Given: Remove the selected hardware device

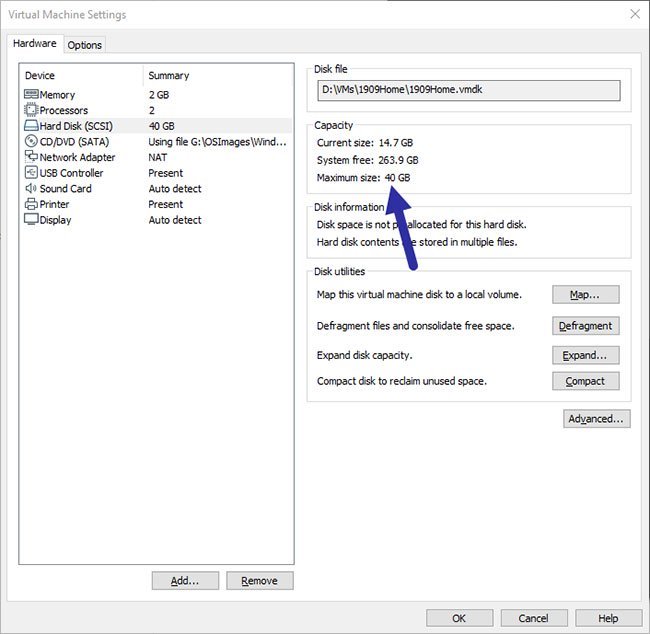Looking at the screenshot, I should click(x=260, y=581).
